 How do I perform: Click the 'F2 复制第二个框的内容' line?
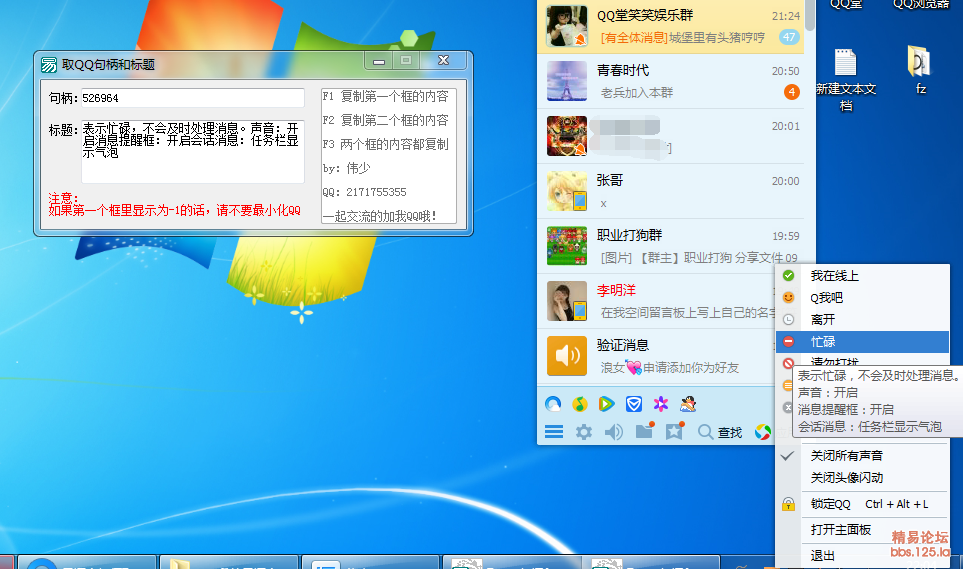(x=386, y=120)
